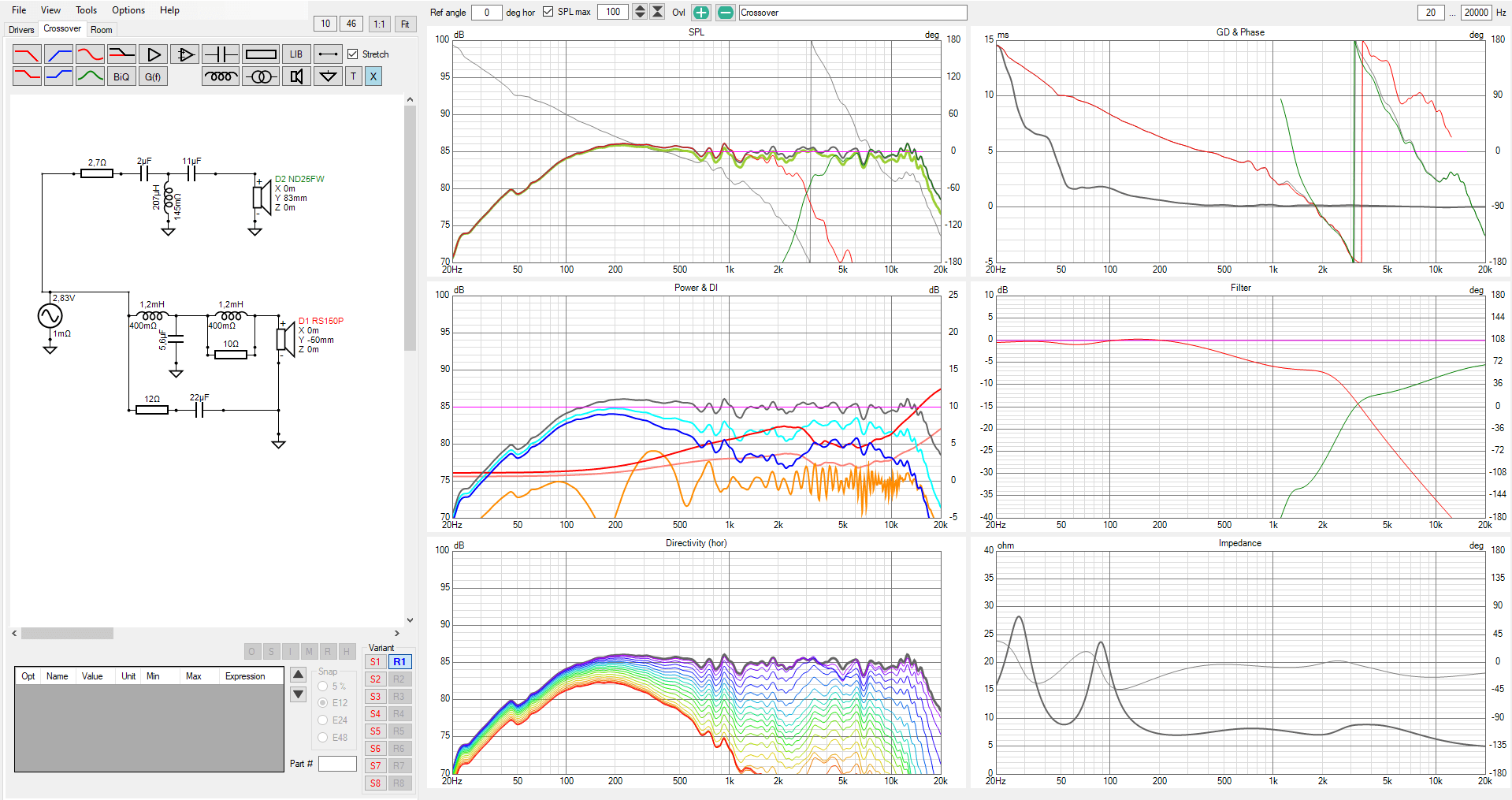
Task: Select the E24 snap option
Action: [323, 720]
